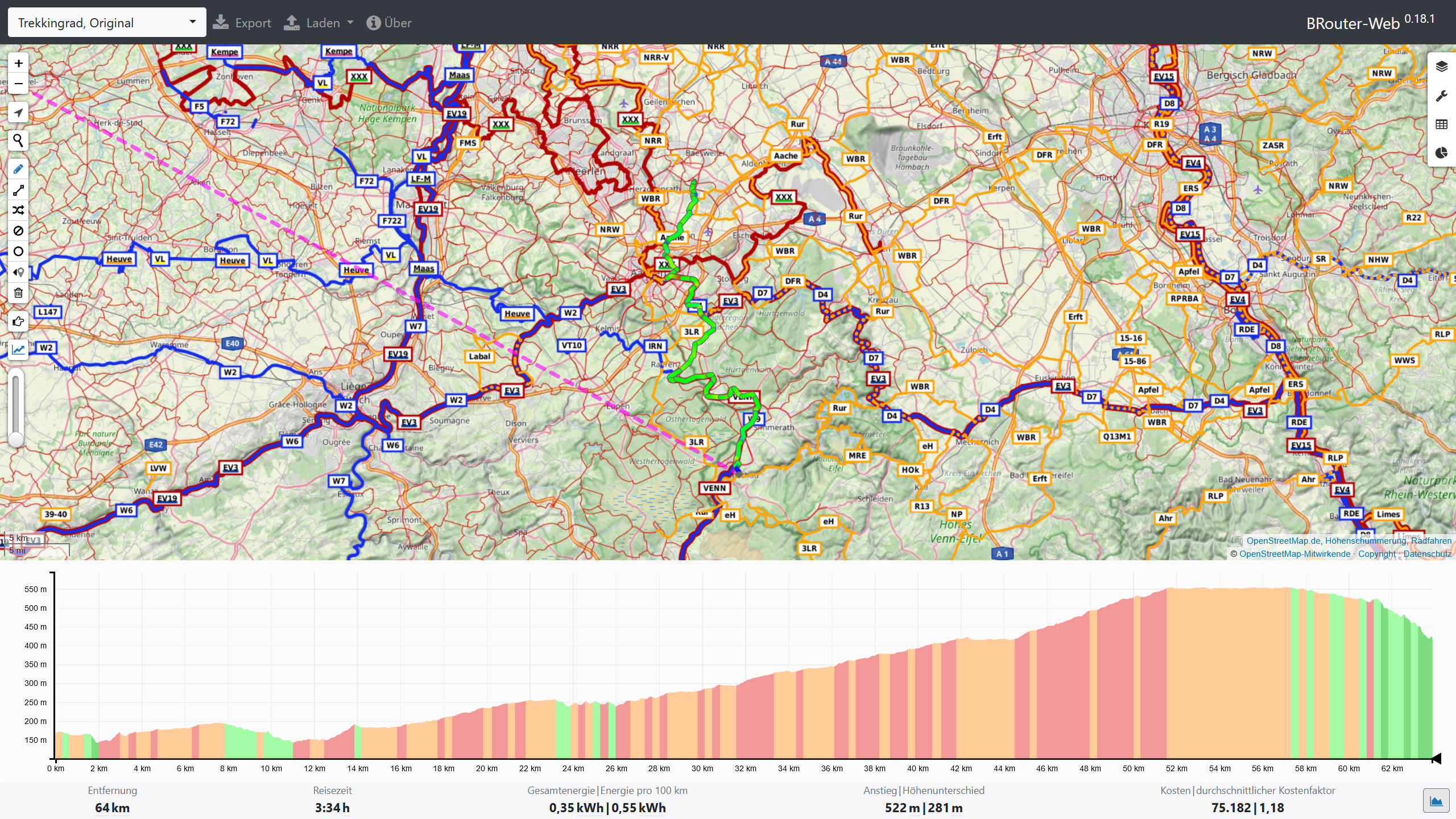
Task: Activate the map search magnifier tool
Action: click(x=18, y=140)
